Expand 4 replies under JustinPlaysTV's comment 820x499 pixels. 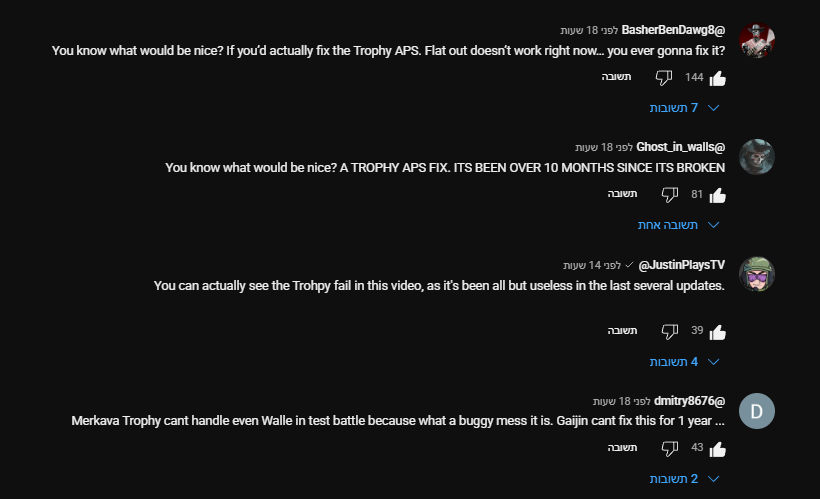pyautogui.click(x=686, y=361)
